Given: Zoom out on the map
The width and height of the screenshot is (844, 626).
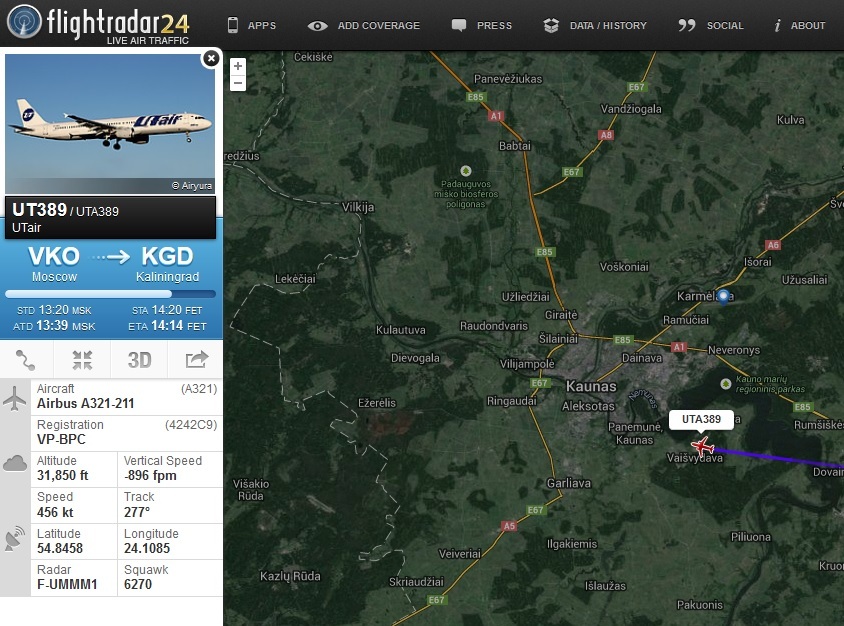Looking at the screenshot, I should [x=238, y=83].
